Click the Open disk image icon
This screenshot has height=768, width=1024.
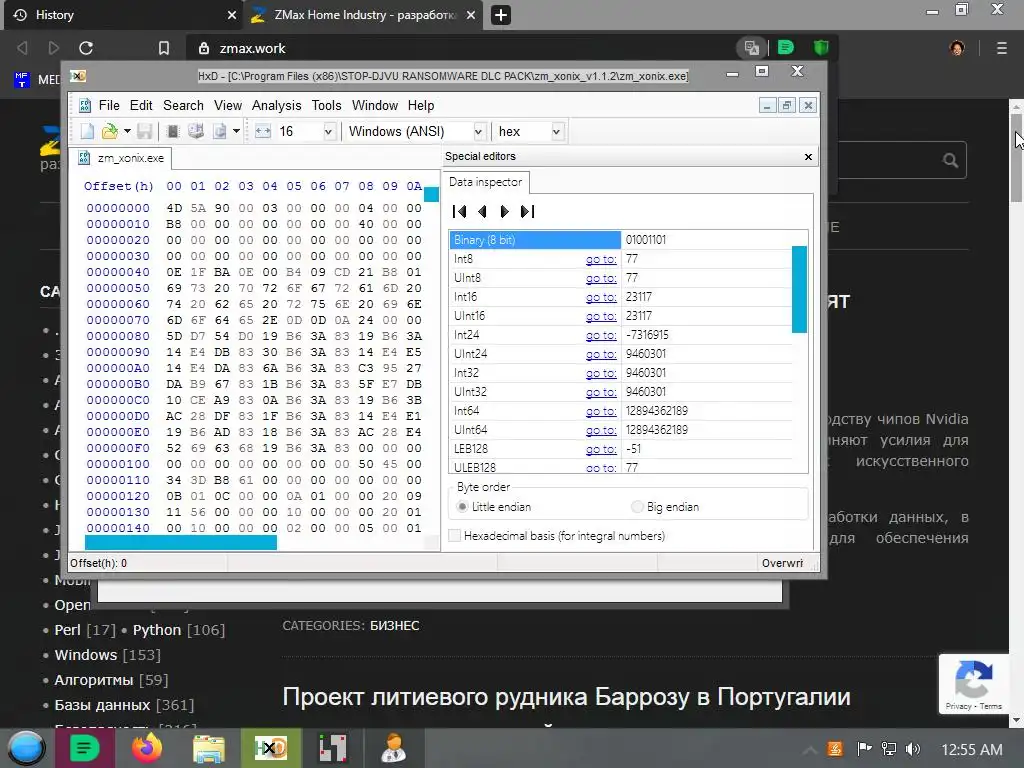[219, 131]
